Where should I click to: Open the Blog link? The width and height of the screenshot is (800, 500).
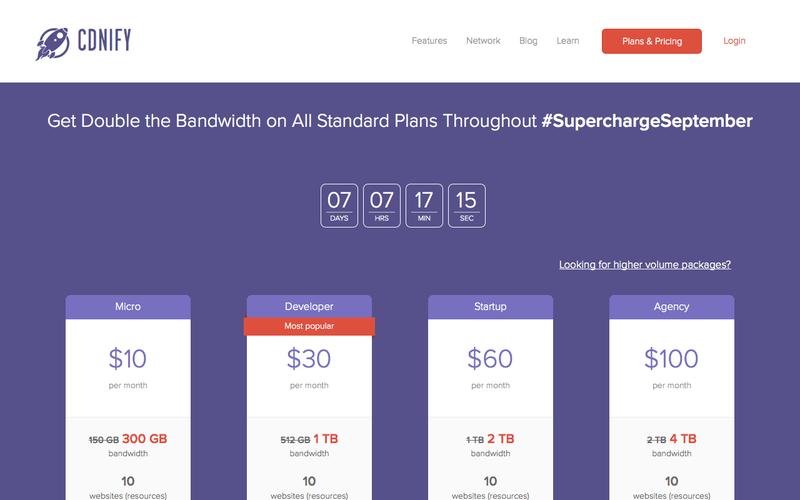point(528,41)
